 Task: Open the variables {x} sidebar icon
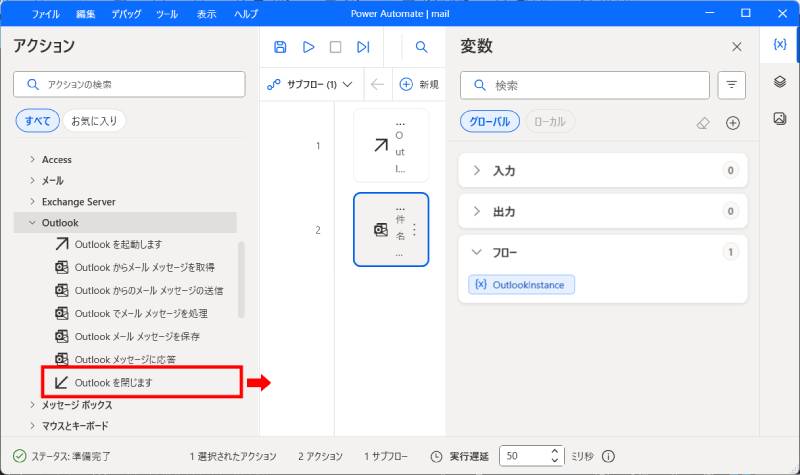[x=780, y=44]
